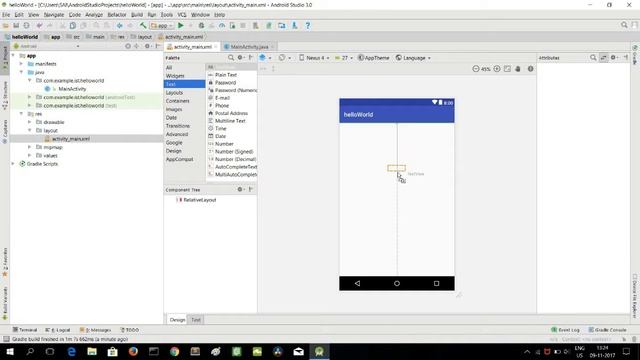
Task: Open the Tools menu
Action: tap(167, 15)
